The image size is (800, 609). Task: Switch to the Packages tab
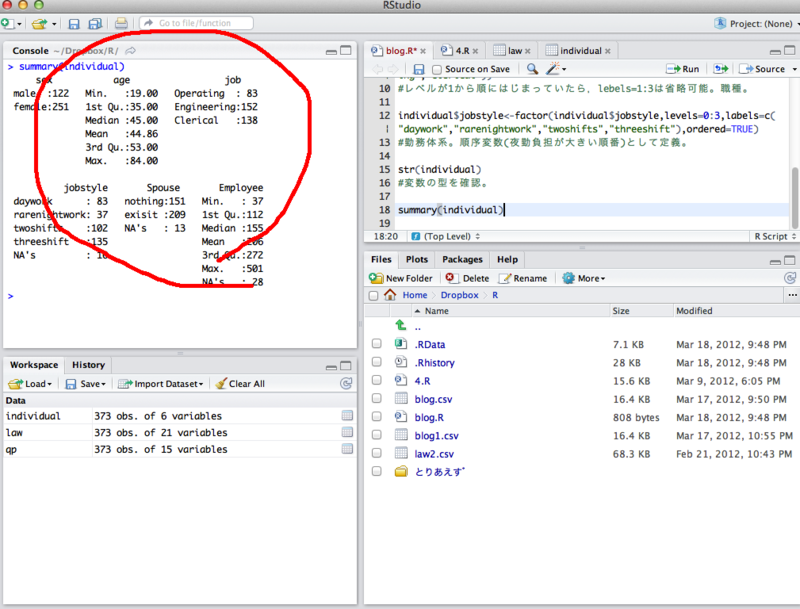coord(462,259)
